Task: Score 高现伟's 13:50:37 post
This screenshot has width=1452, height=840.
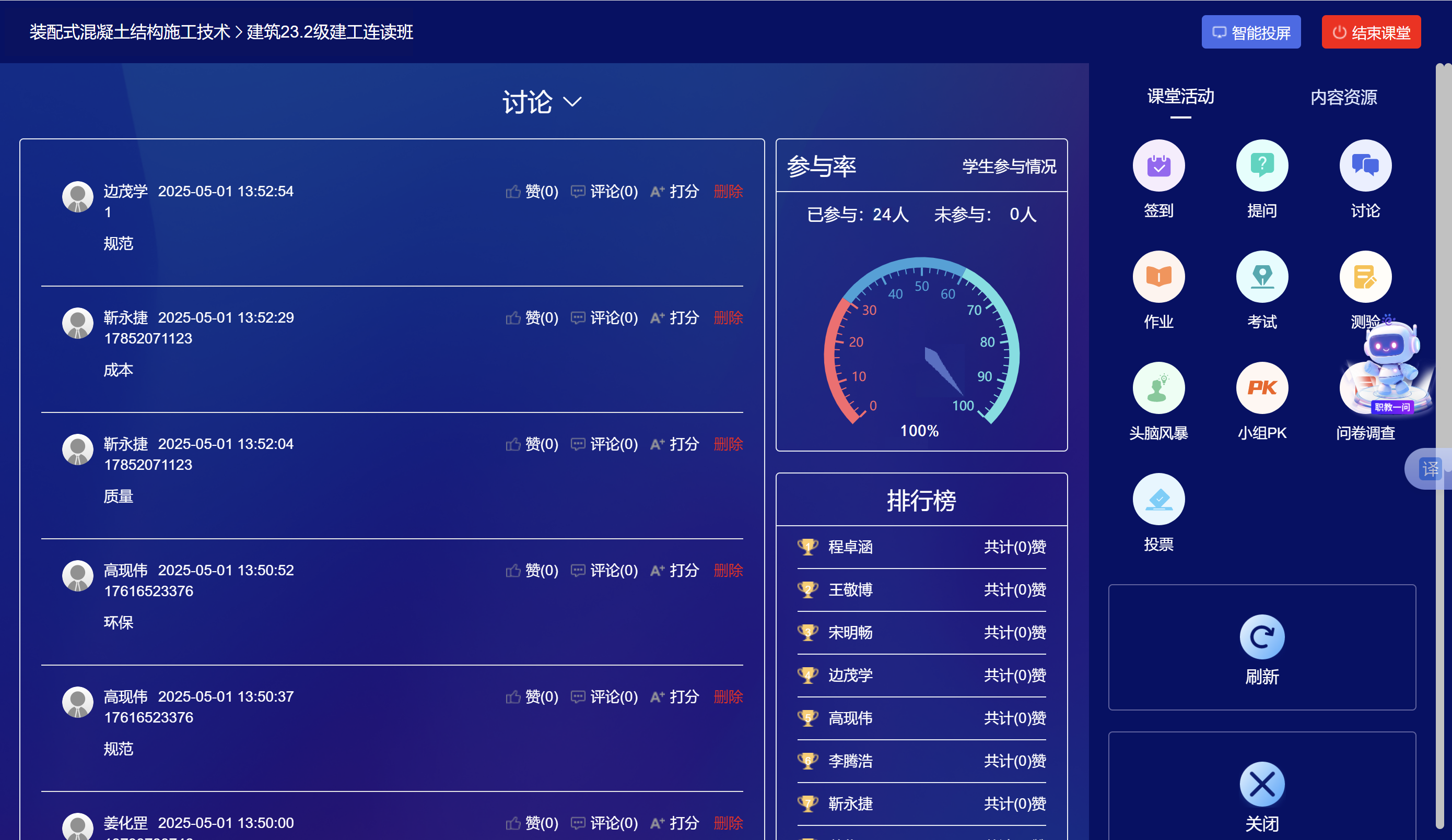Action: 674,696
